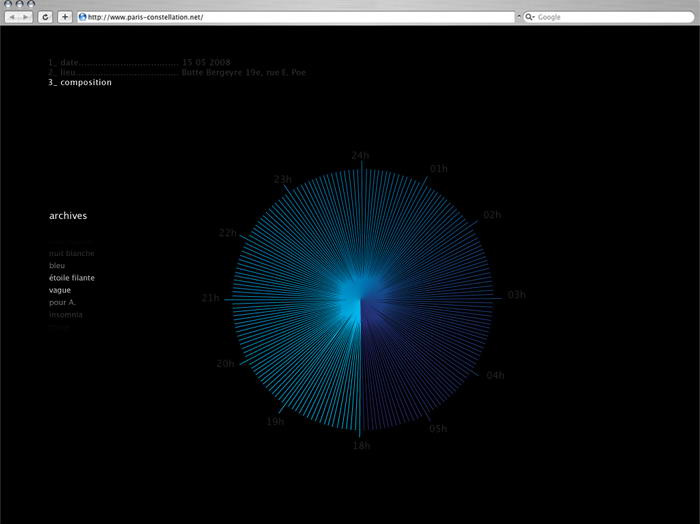Click inside the Google search box
The width and height of the screenshot is (700, 524).
pos(610,17)
